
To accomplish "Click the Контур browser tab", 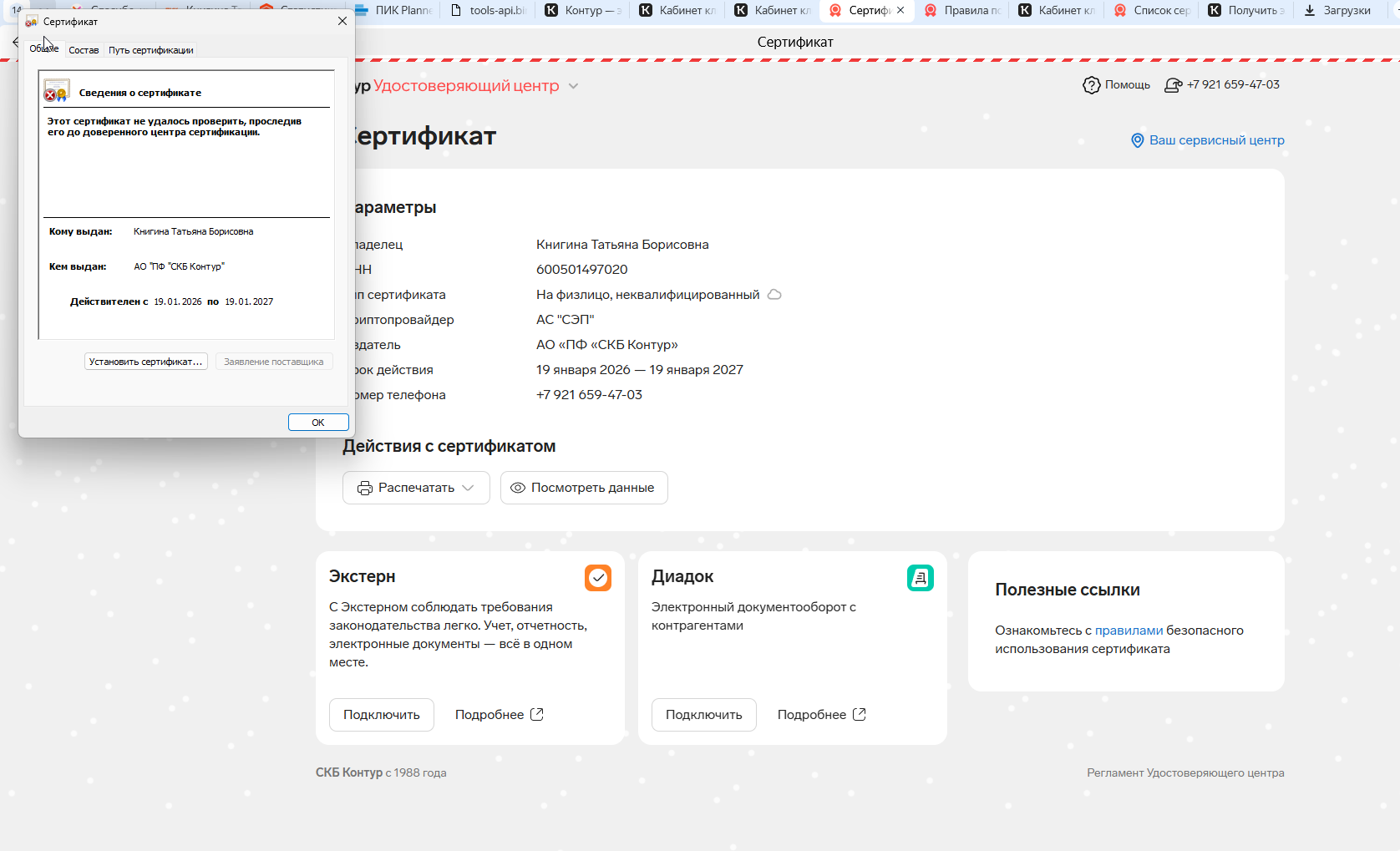I will tap(583, 10).
